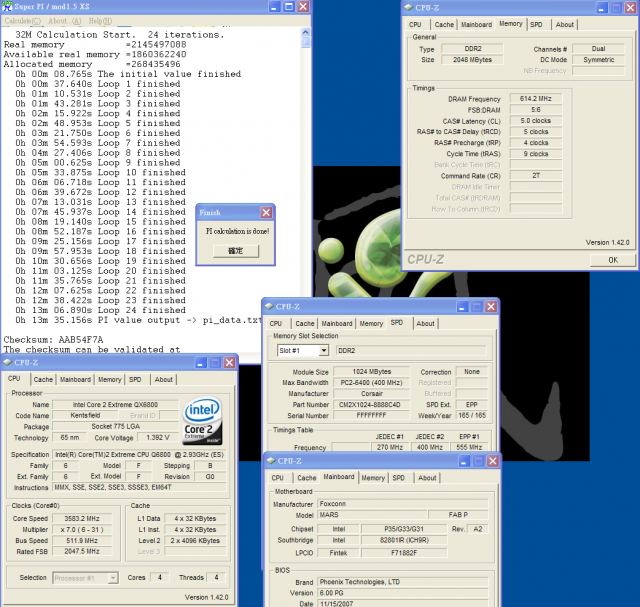Open the Calculate menu in Super PI
This screenshot has width=640, height=607.
tap(23, 21)
